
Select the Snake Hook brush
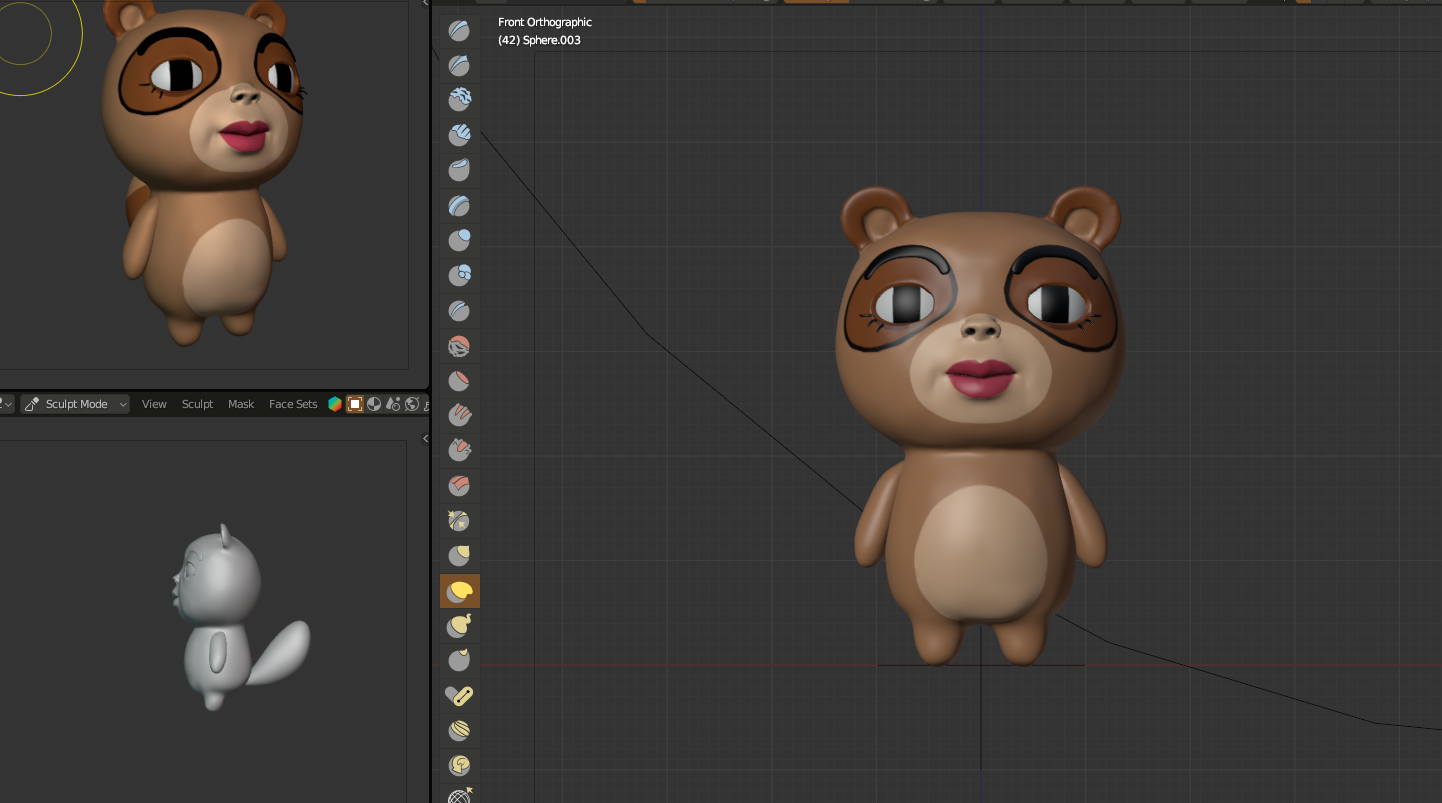click(x=459, y=626)
